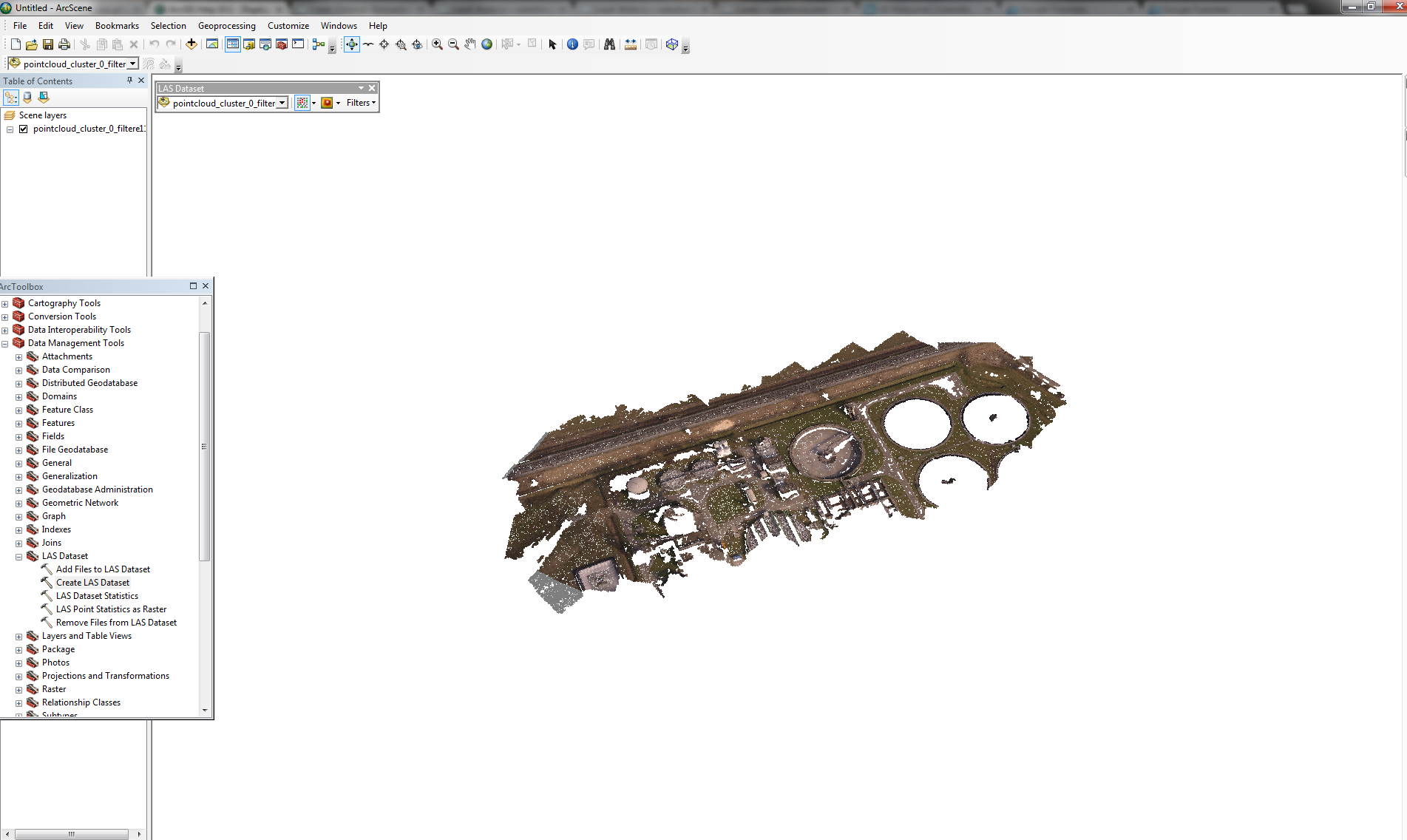
Task: Open the Create LAS Dataset tool
Action: (x=92, y=583)
